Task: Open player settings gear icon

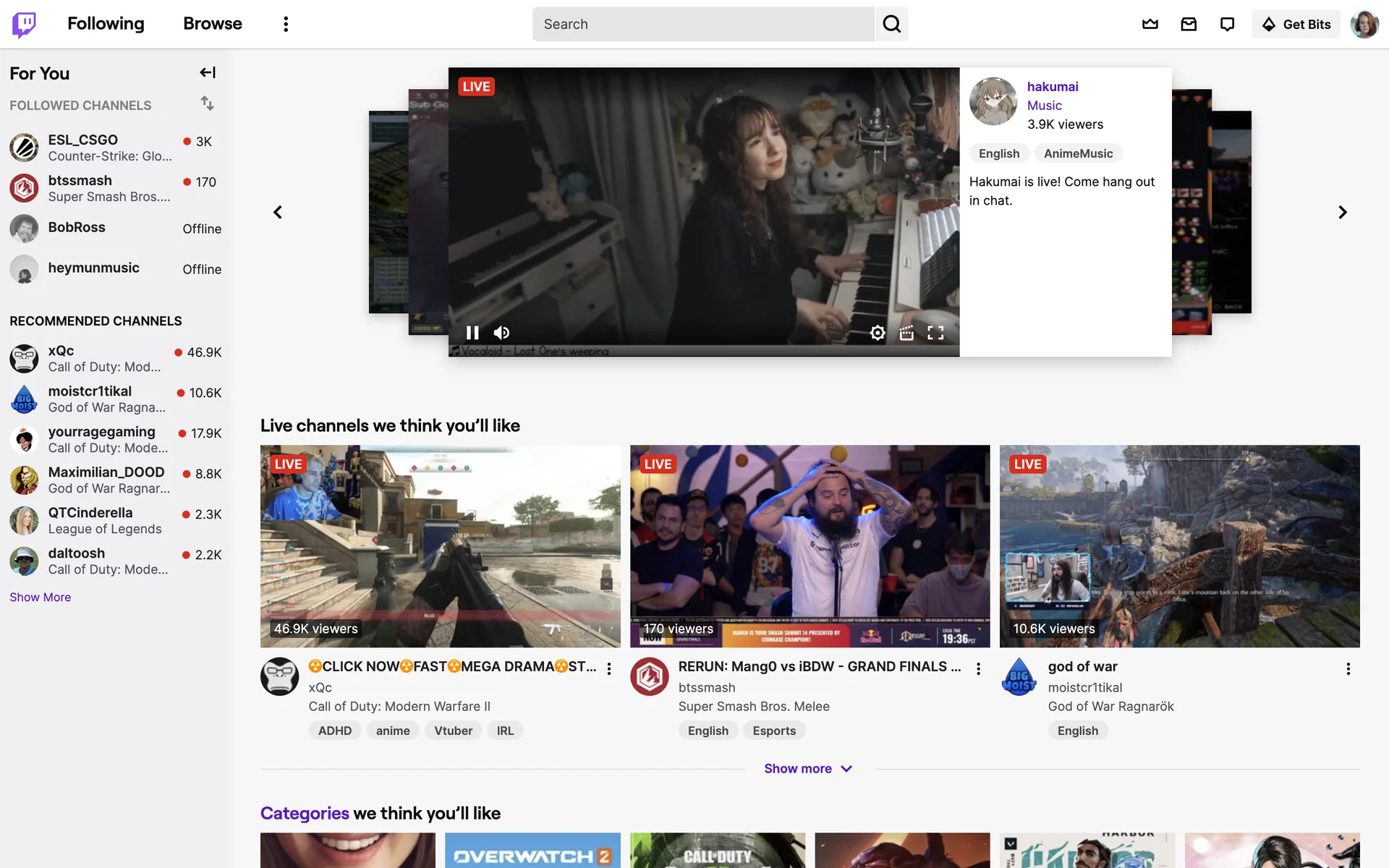Action: pos(878,333)
